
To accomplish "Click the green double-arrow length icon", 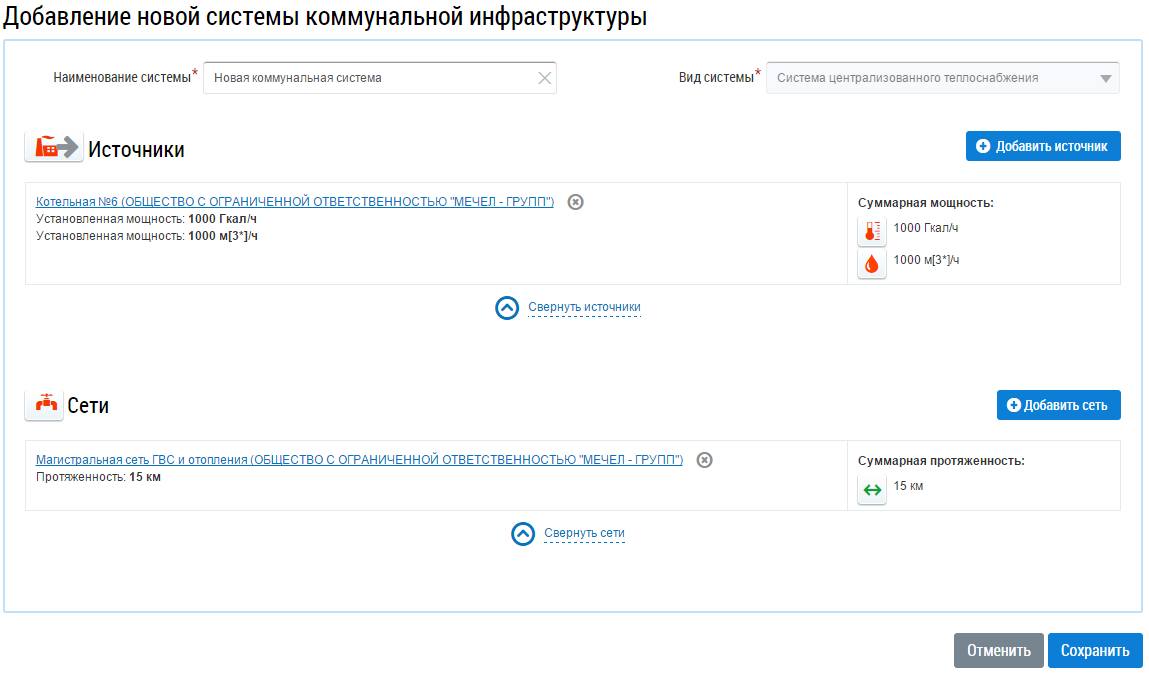I will 872,490.
